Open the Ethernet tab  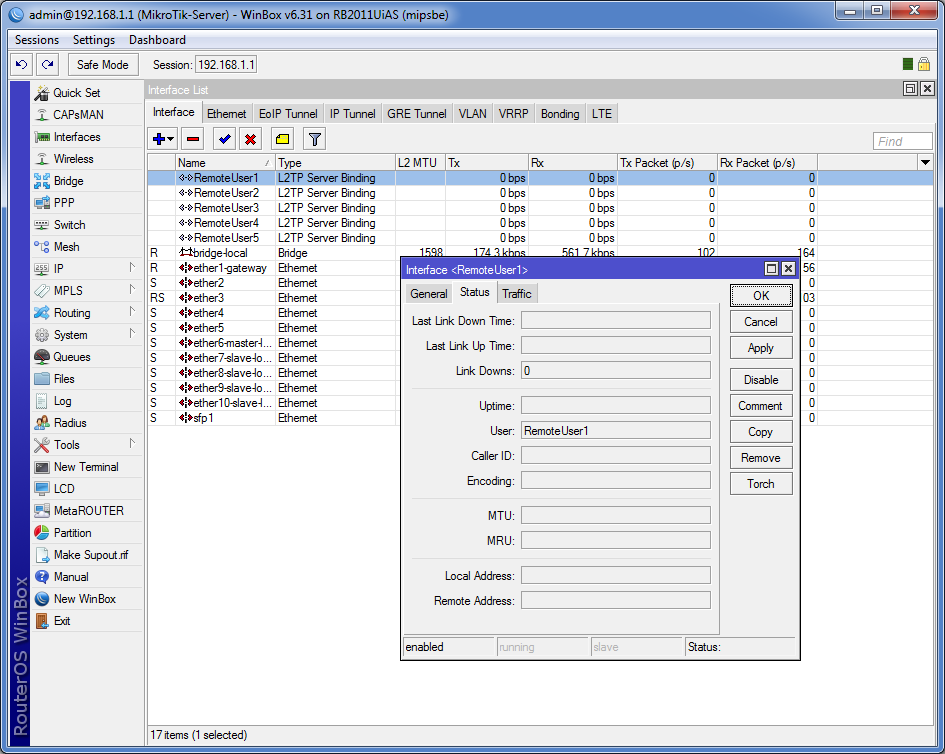[x=227, y=113]
